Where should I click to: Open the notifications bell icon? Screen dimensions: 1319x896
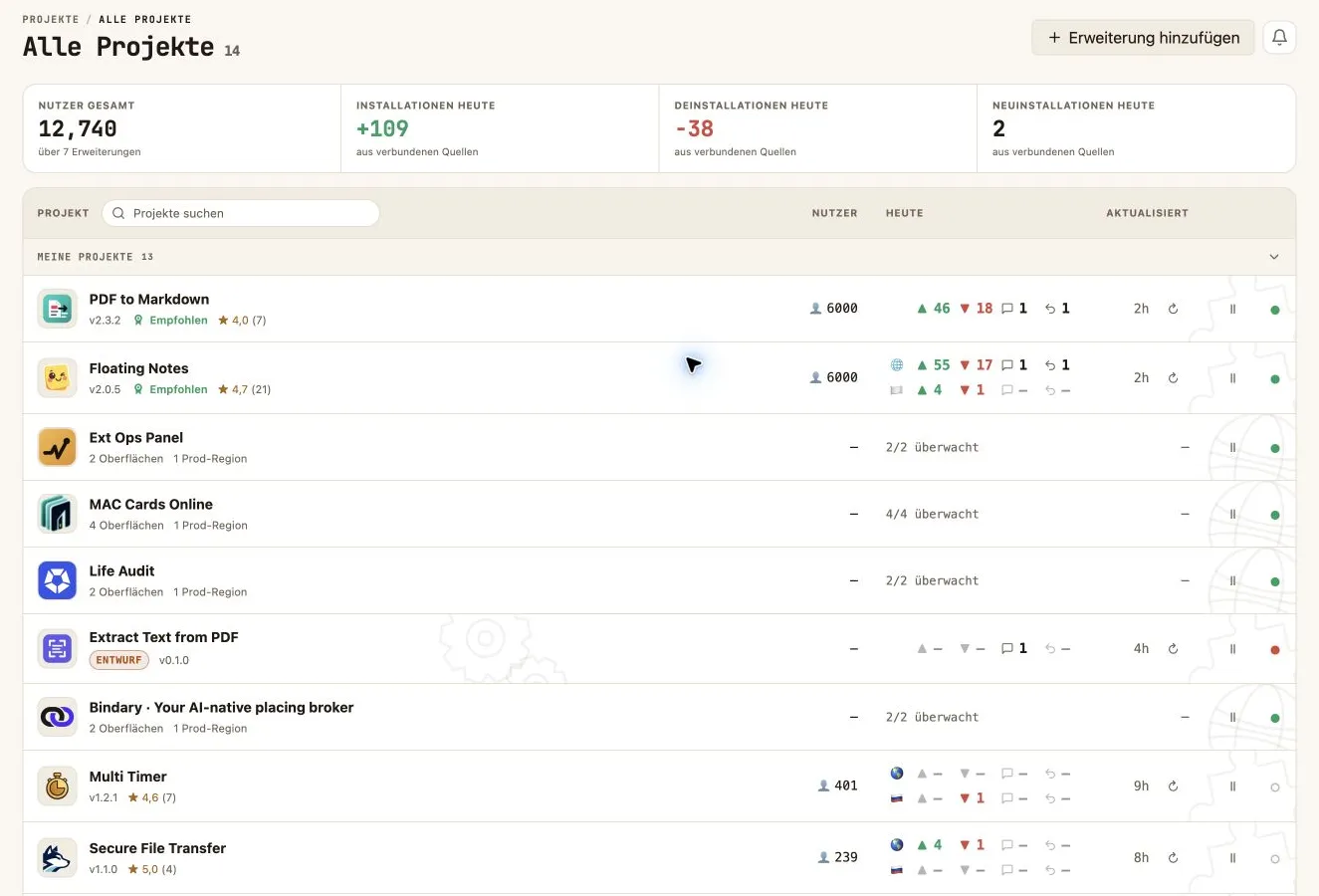[x=1279, y=38]
